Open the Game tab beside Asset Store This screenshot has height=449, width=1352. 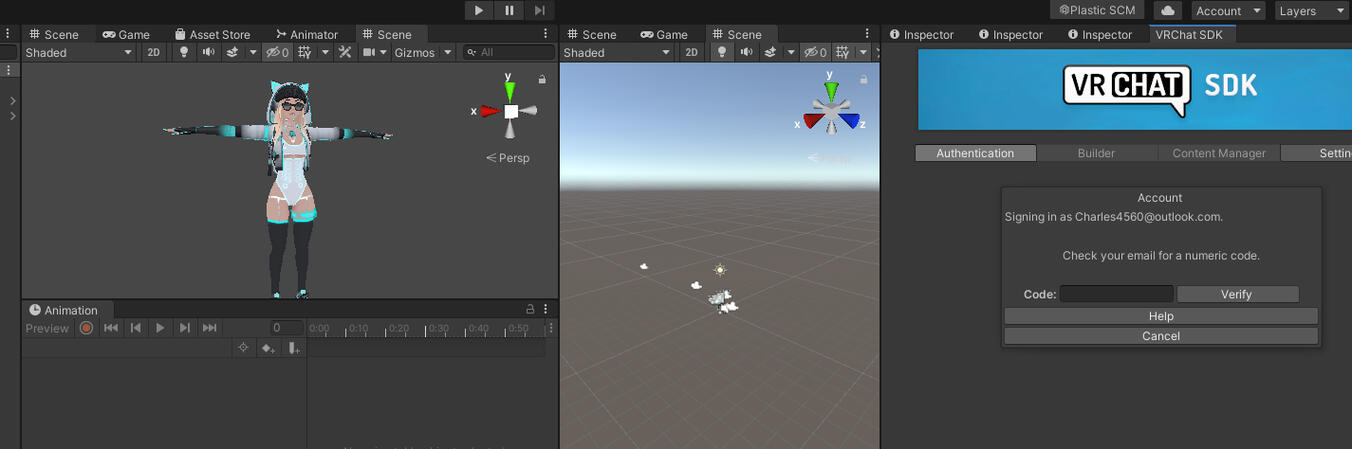pos(126,34)
